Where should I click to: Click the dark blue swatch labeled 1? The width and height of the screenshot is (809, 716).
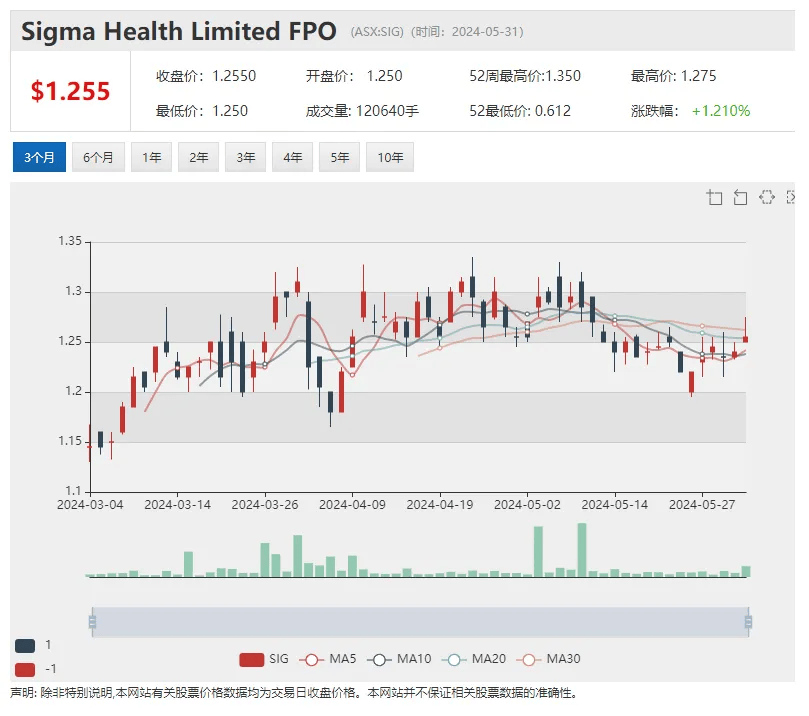25,645
